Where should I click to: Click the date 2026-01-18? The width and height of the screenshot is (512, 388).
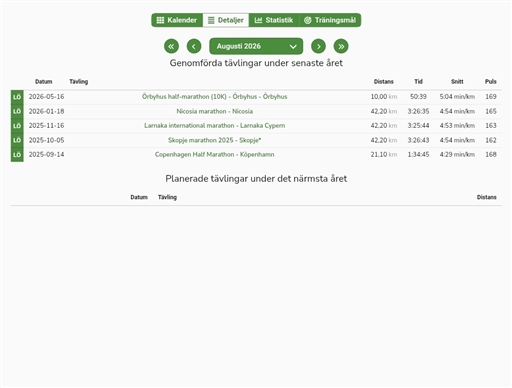(x=46, y=111)
